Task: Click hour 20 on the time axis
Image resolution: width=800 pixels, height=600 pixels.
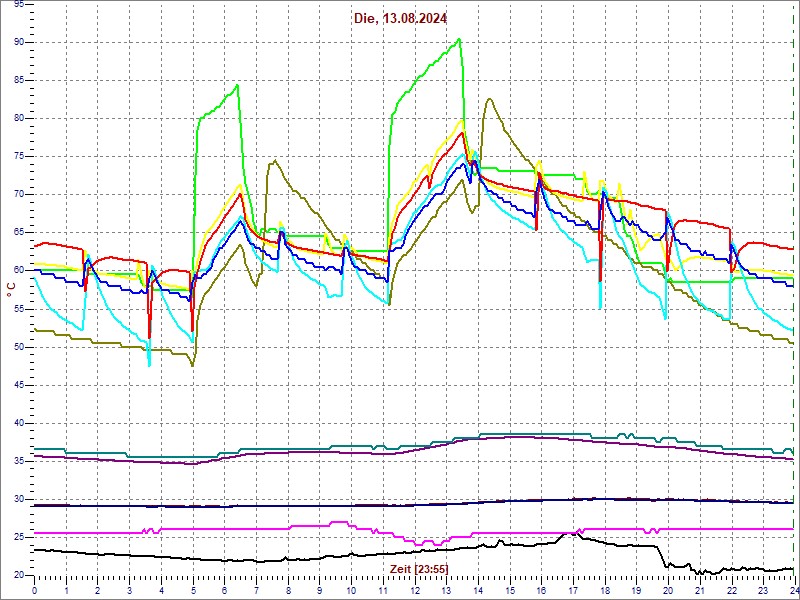Action: point(667,590)
